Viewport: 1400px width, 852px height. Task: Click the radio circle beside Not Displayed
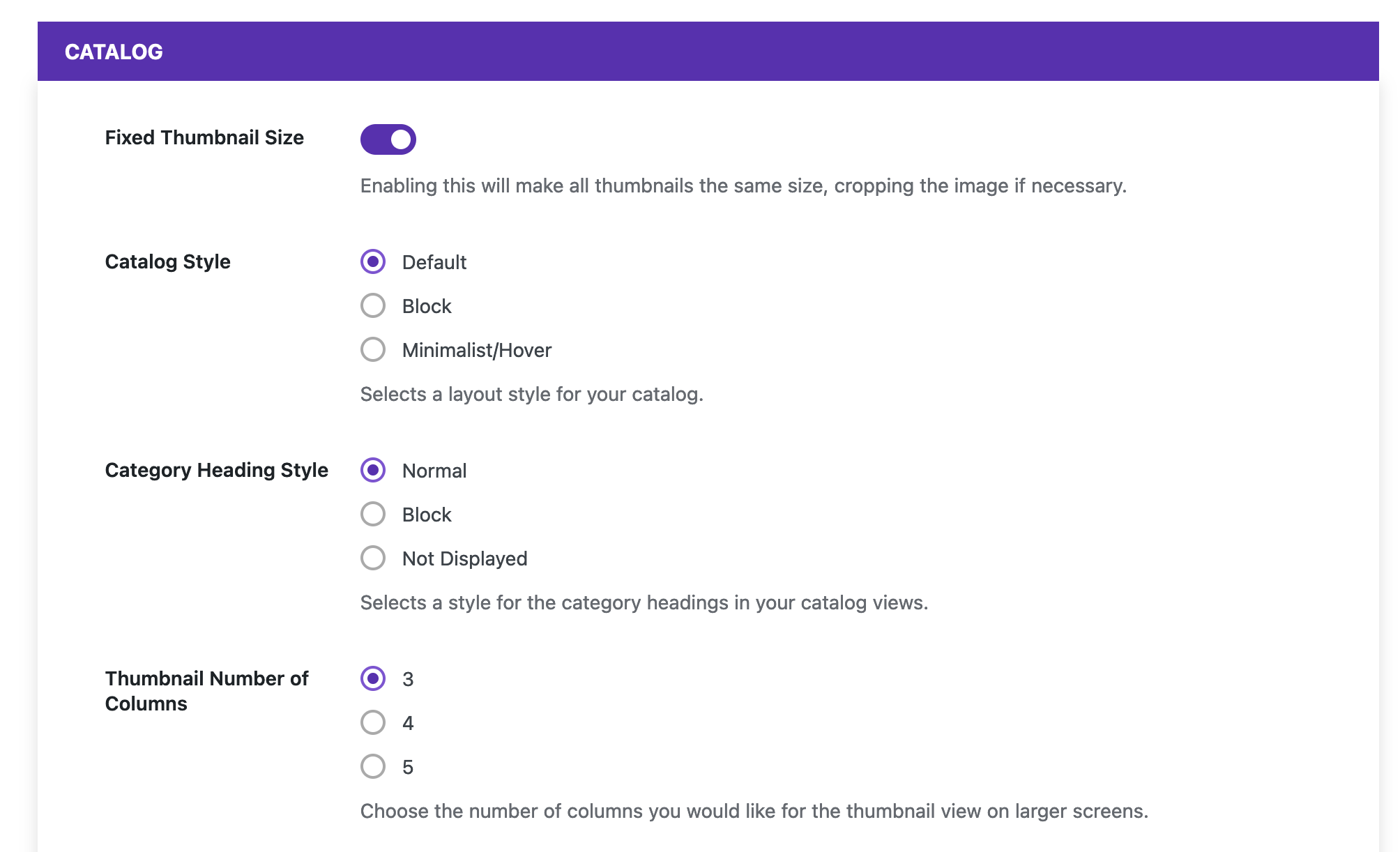(x=373, y=558)
